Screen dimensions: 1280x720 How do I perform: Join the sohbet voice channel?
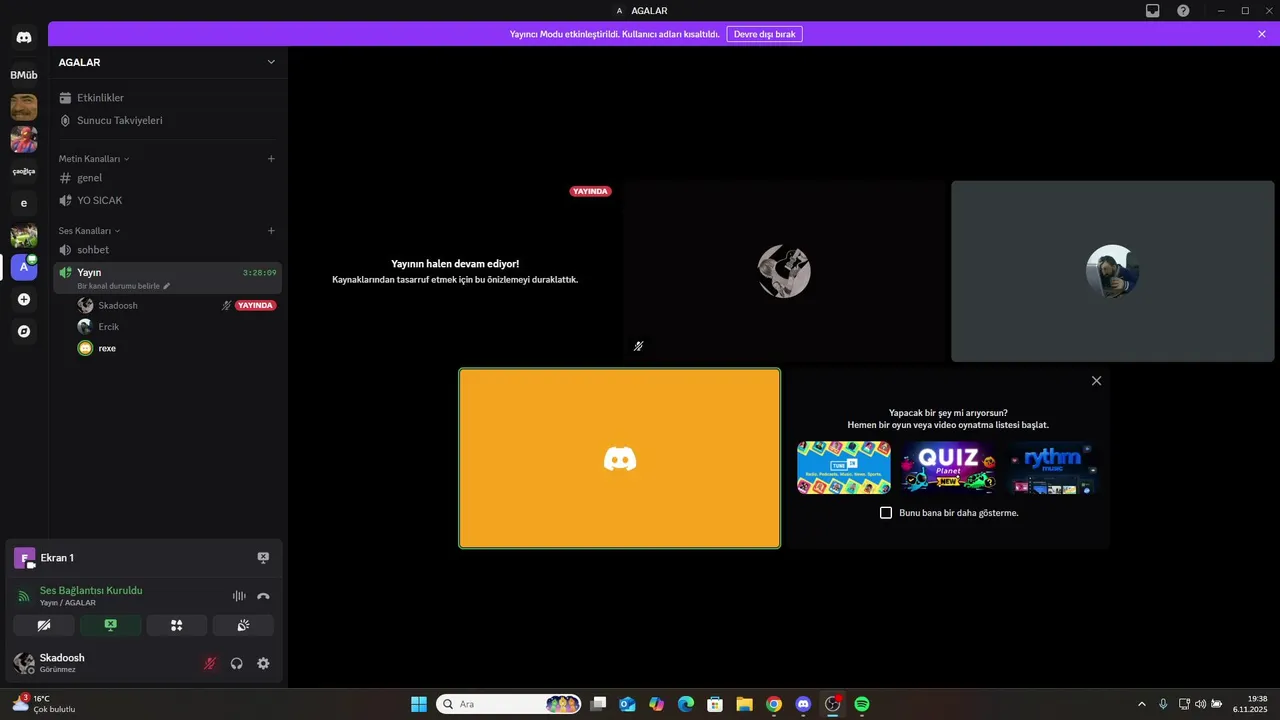click(x=168, y=250)
